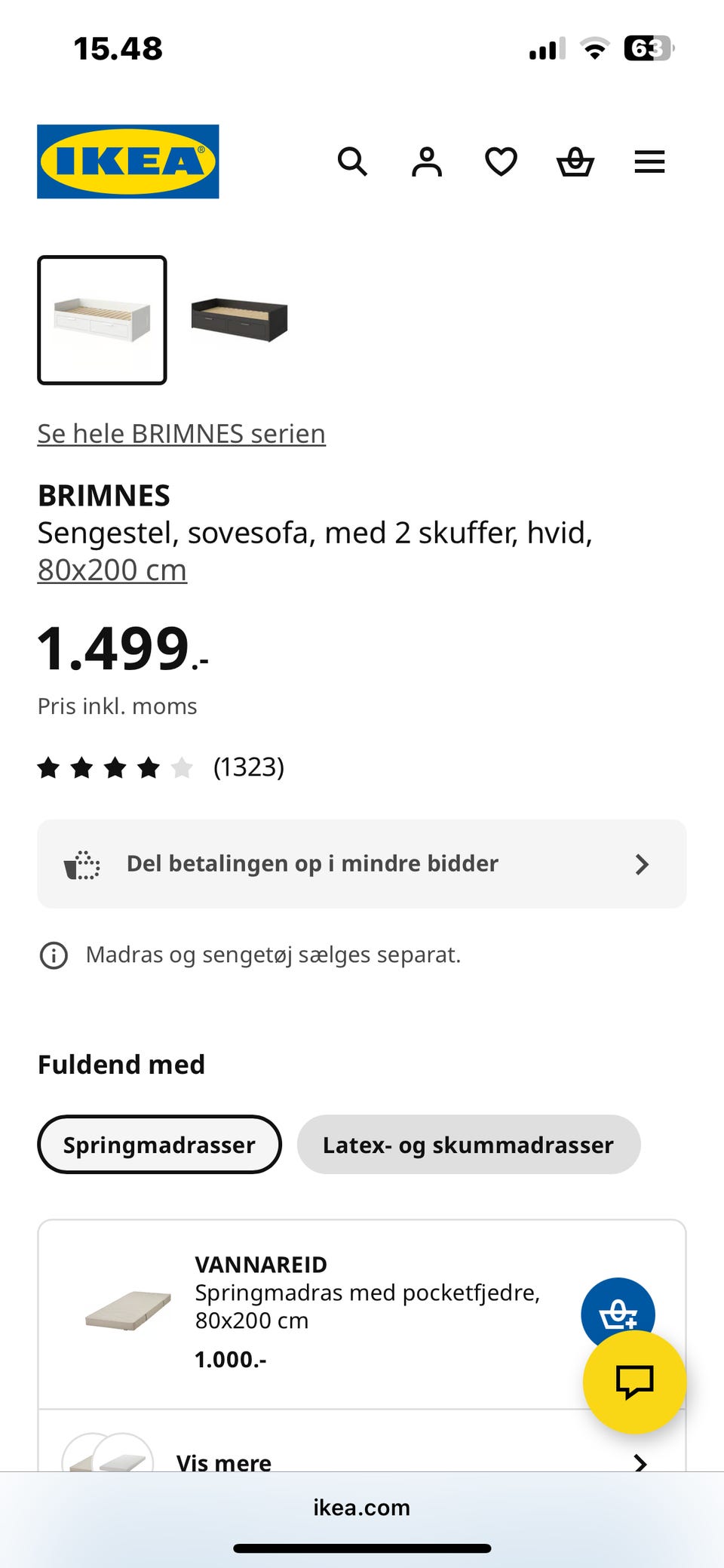Open the hamburger menu
Viewport: 724px width, 1568px height.
pyautogui.click(x=649, y=161)
